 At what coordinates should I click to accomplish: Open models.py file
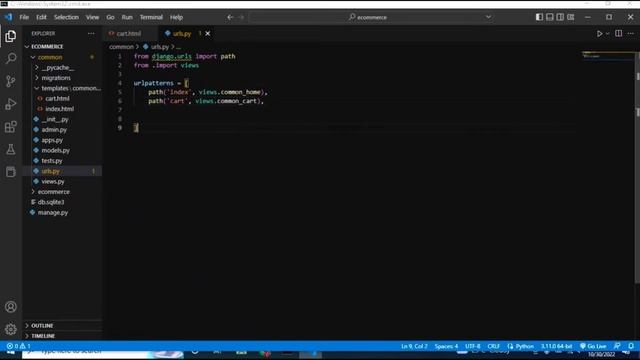(x=55, y=150)
